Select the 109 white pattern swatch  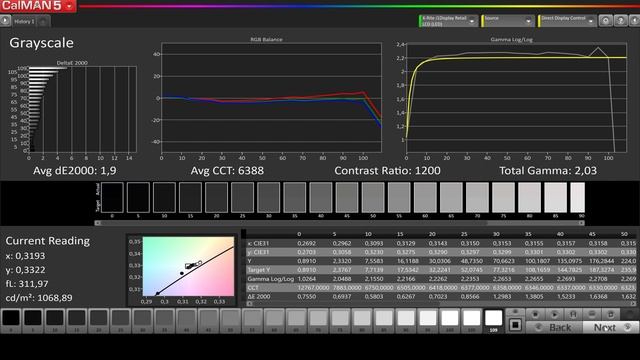click(493, 321)
